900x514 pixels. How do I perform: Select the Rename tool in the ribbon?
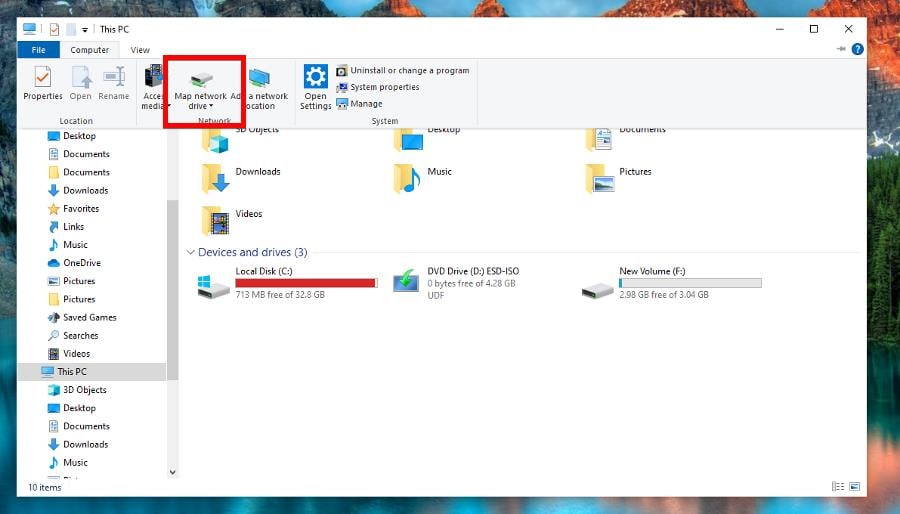click(114, 84)
